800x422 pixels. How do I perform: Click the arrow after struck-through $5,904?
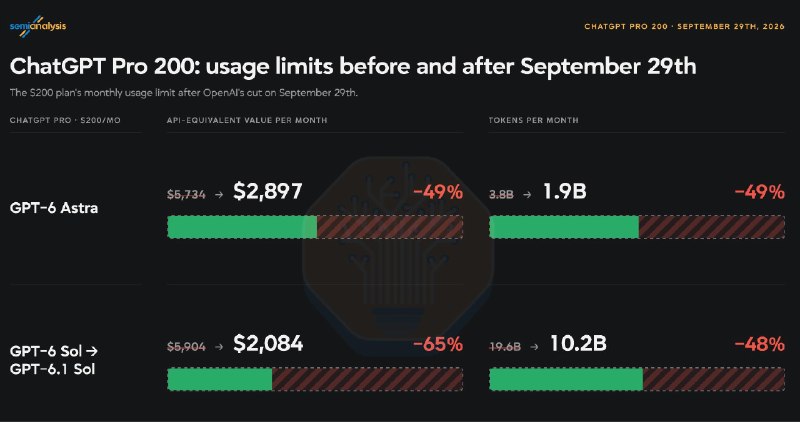tap(219, 346)
